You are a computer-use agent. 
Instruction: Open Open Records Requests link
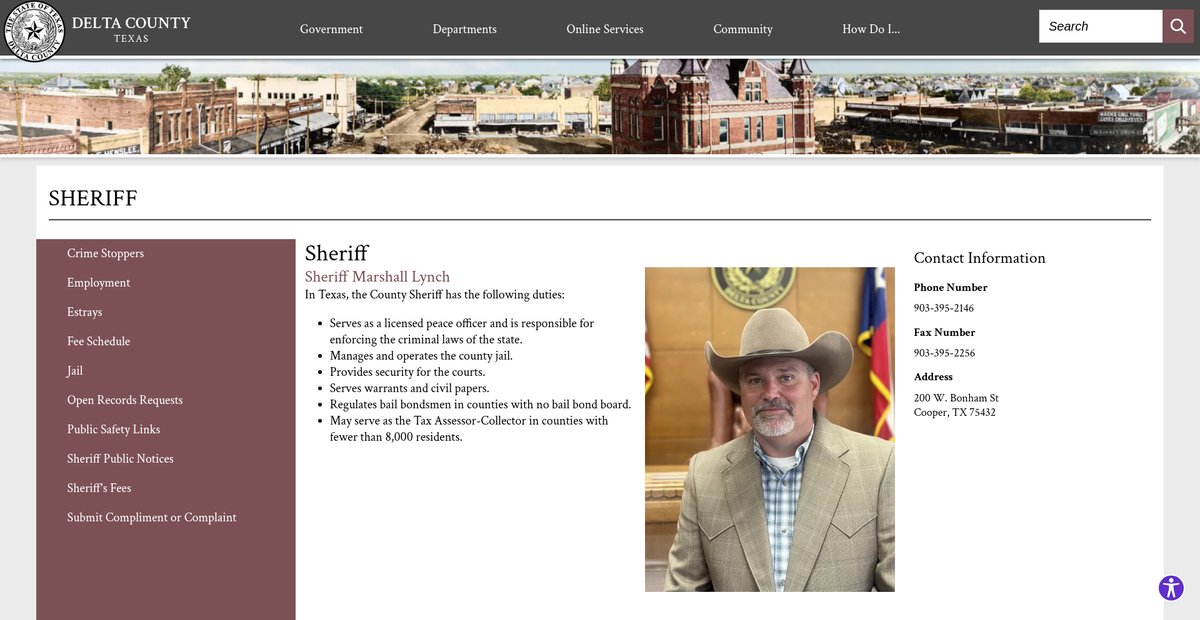click(125, 400)
